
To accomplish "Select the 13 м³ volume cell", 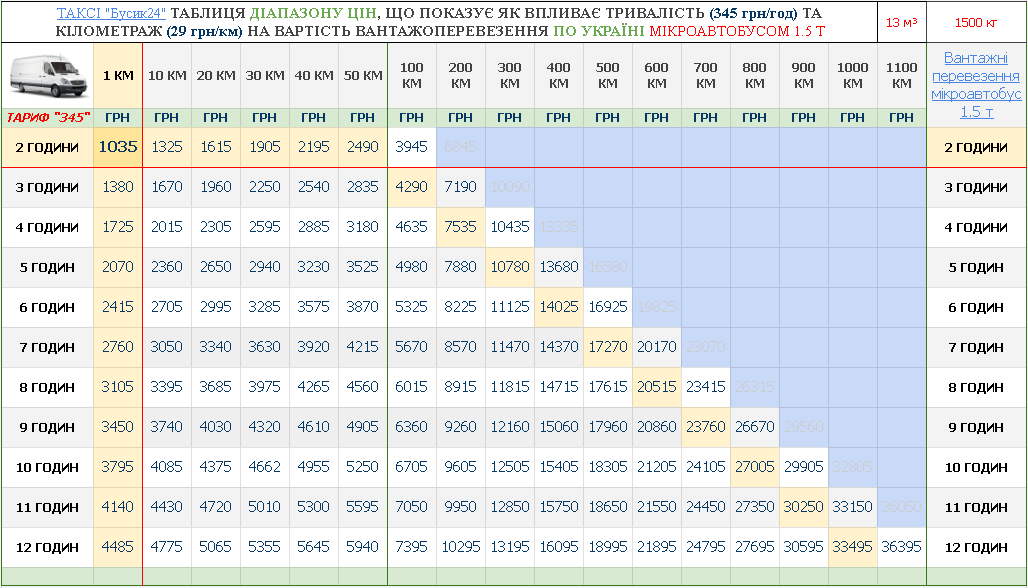I will pos(901,22).
